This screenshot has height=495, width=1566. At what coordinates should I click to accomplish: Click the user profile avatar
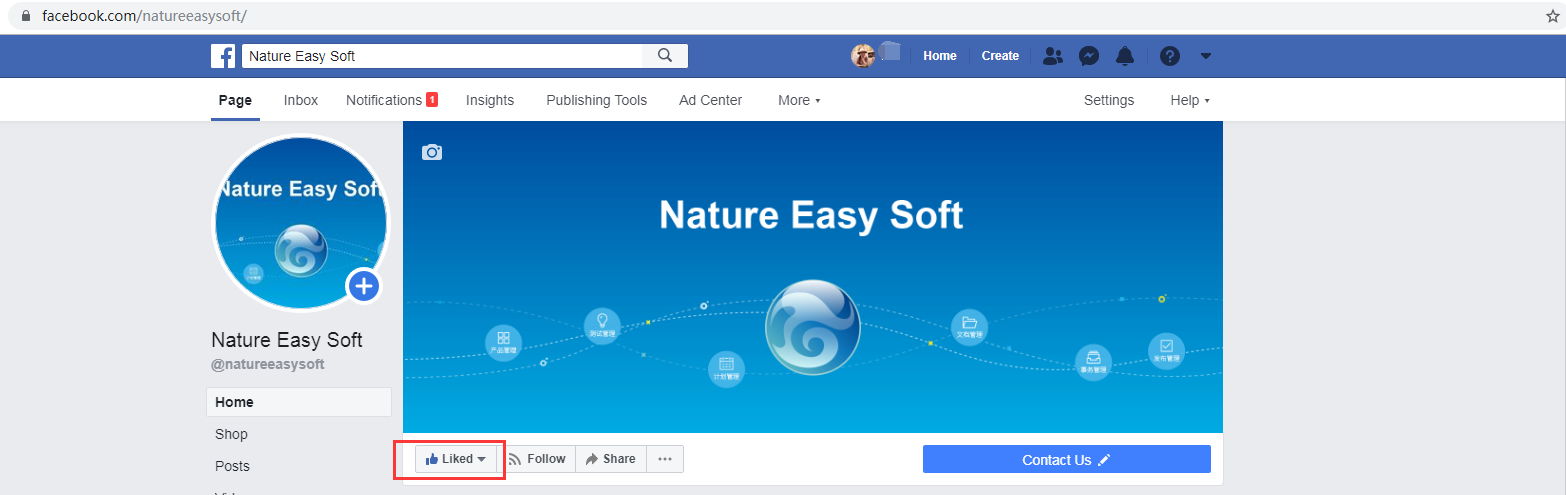coord(863,56)
